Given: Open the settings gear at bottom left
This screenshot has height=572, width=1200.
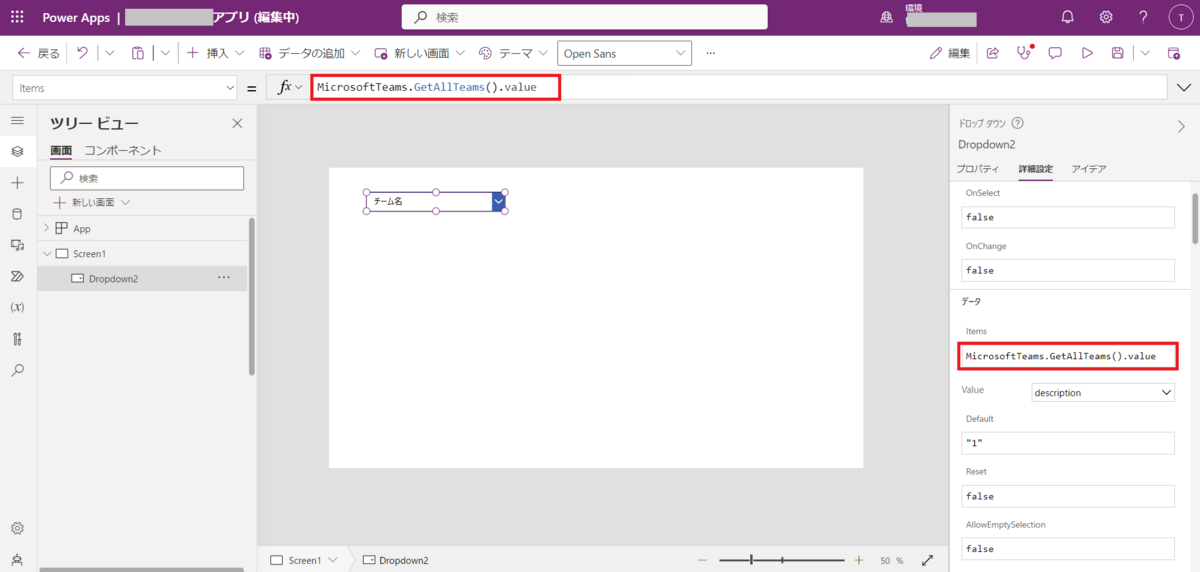Looking at the screenshot, I should pyautogui.click(x=17, y=528).
